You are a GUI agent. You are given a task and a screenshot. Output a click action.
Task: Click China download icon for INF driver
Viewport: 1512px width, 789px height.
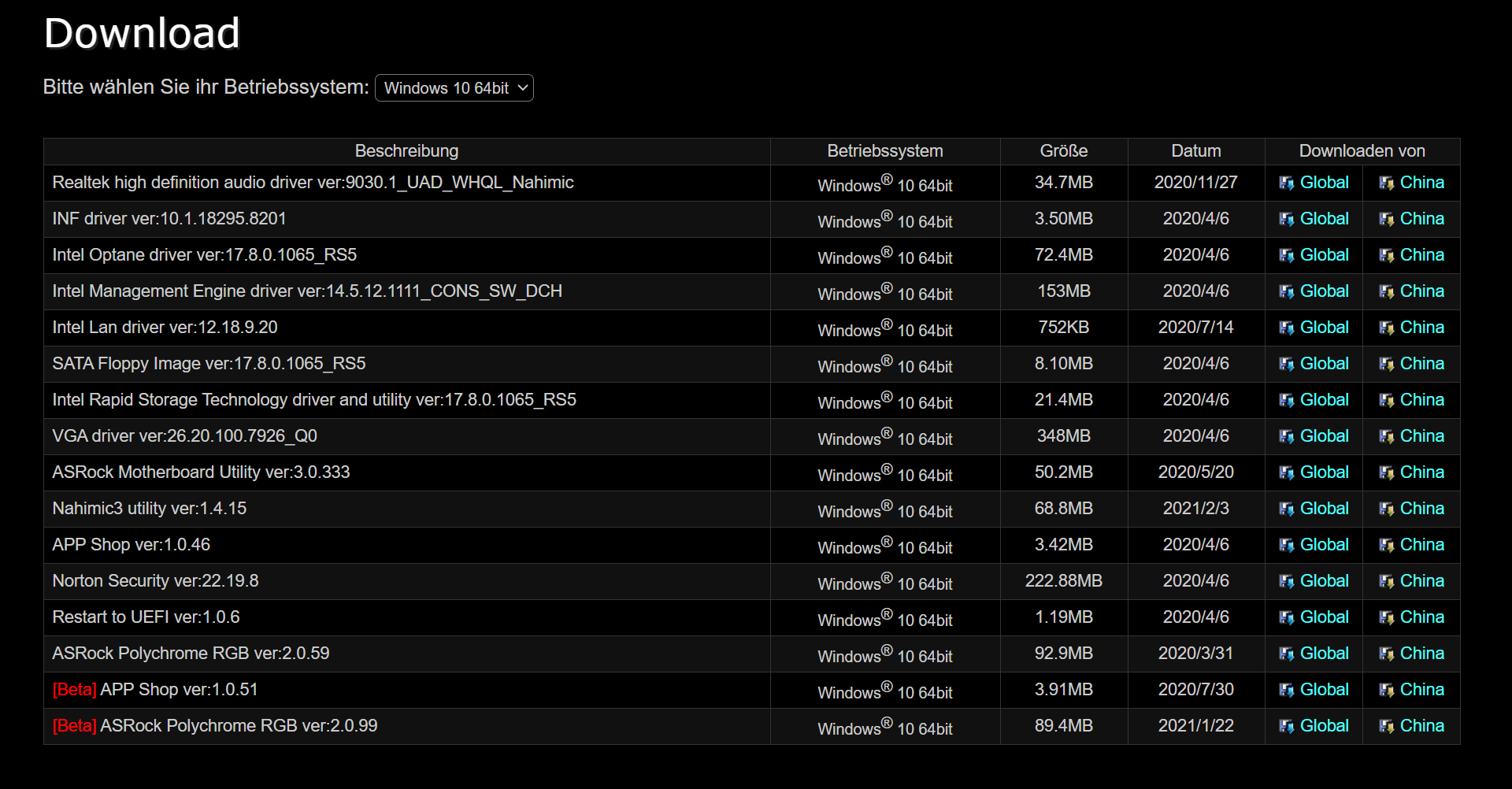point(1387,220)
